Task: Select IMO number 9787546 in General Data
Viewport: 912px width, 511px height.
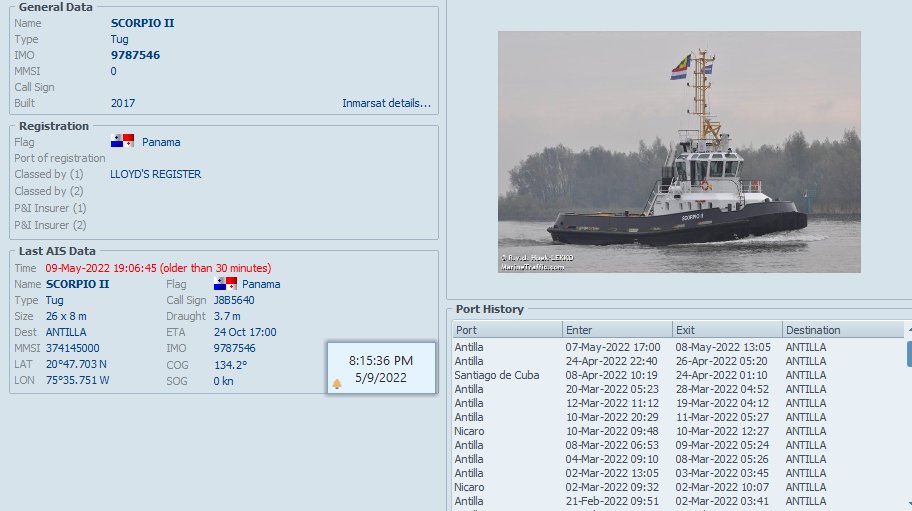Action: tap(135, 55)
